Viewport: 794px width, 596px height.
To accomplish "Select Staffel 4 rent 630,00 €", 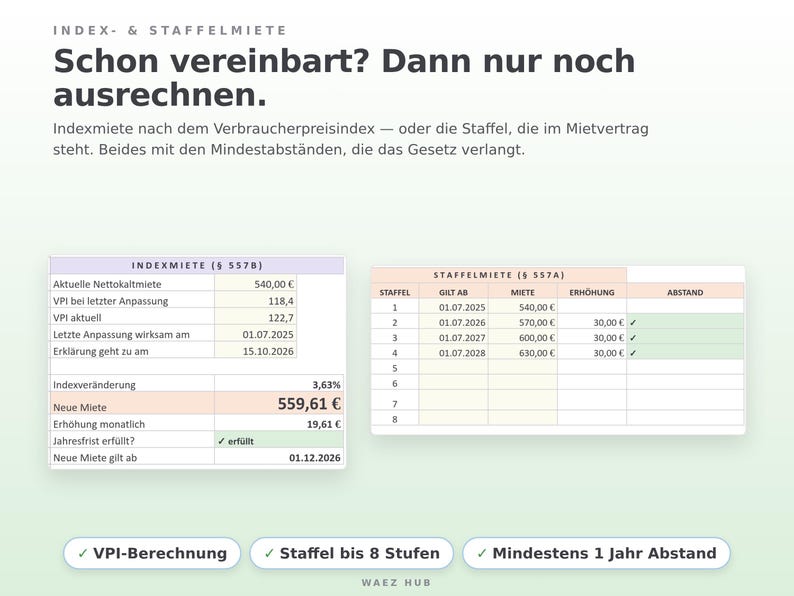I will (523, 352).
